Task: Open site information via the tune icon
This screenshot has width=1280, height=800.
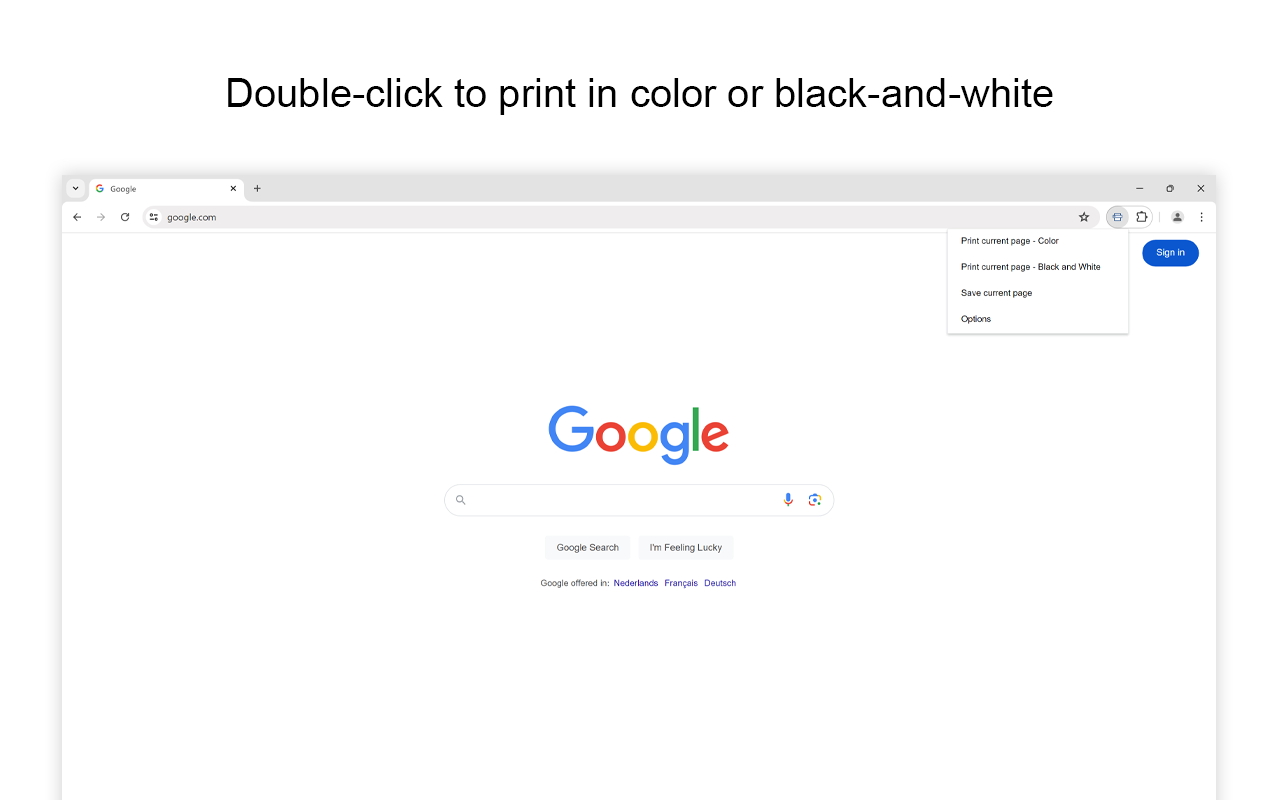Action: click(x=154, y=217)
